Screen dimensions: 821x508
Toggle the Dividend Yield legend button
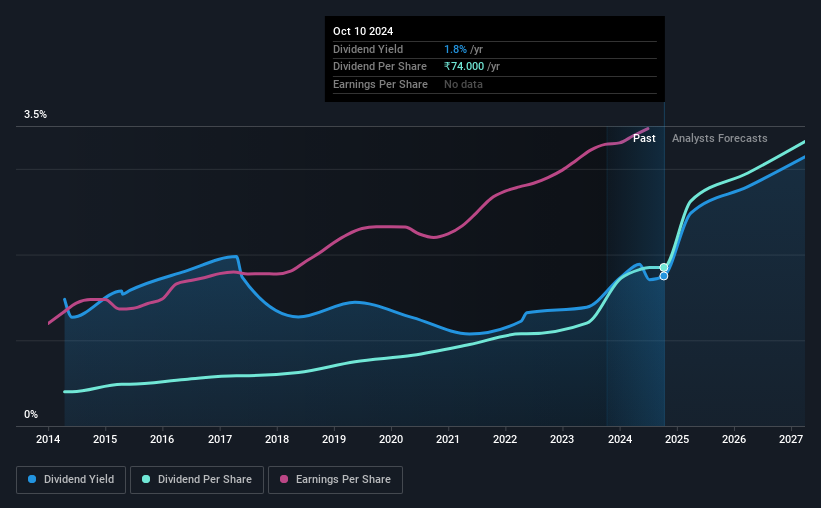[x=71, y=480]
